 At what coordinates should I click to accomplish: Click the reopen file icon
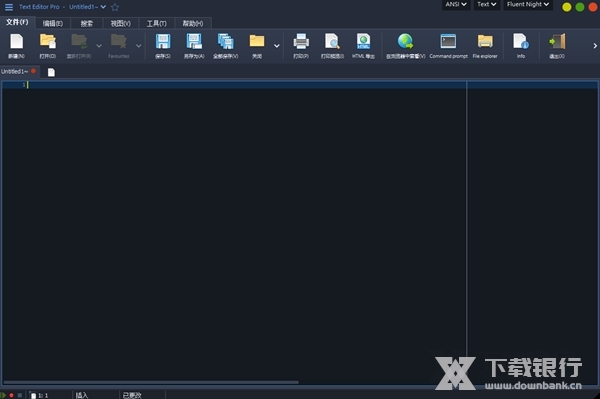[79, 41]
